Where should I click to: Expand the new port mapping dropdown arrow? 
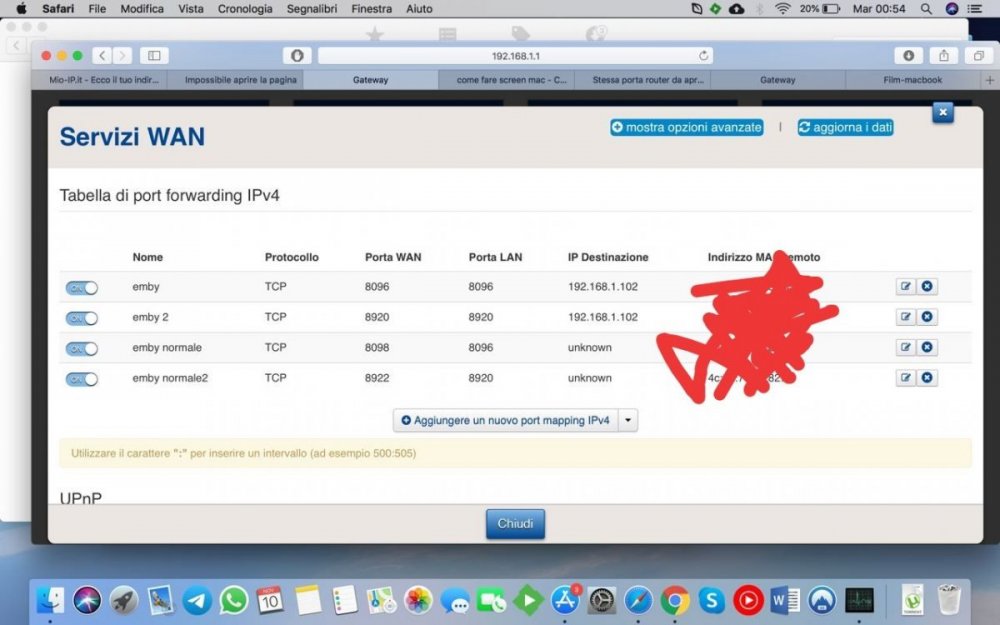coord(628,420)
